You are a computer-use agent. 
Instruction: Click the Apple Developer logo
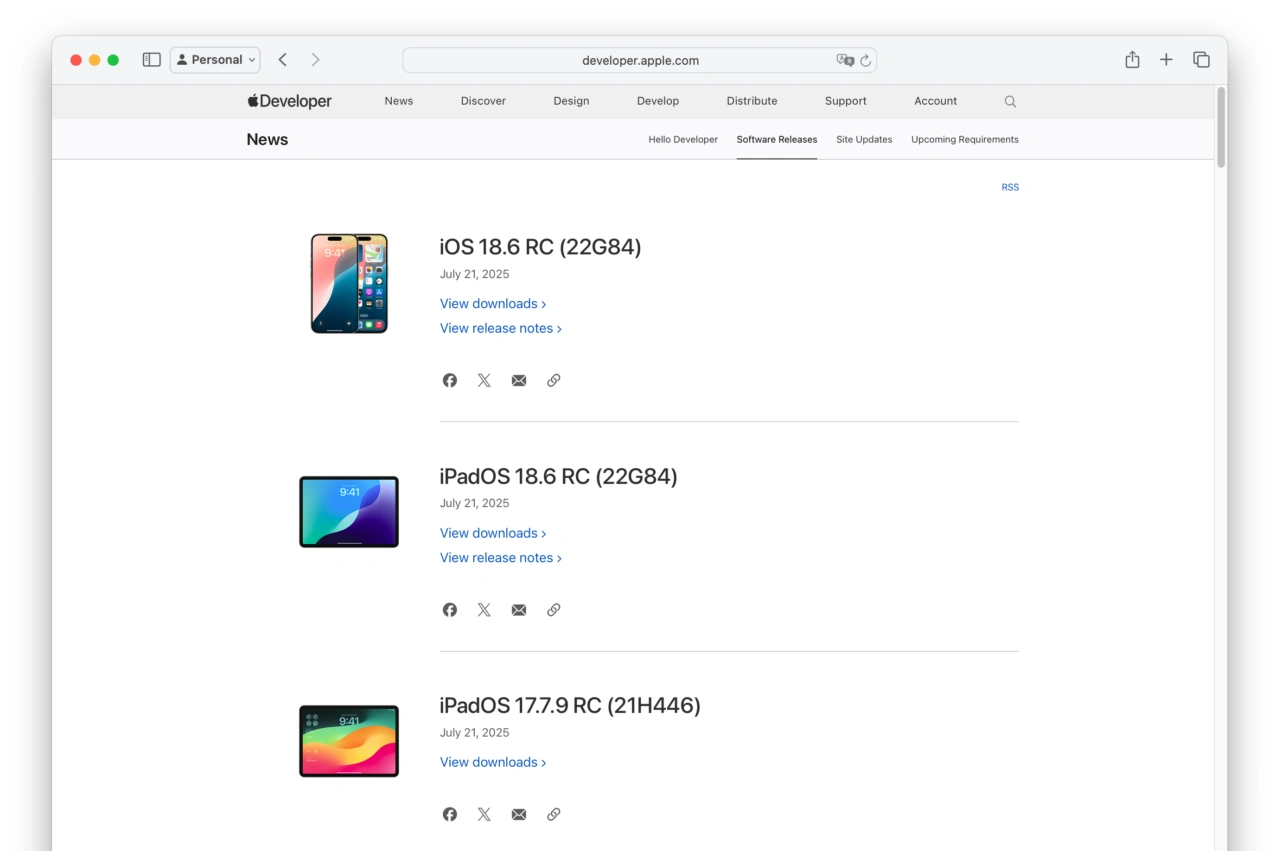[288, 101]
